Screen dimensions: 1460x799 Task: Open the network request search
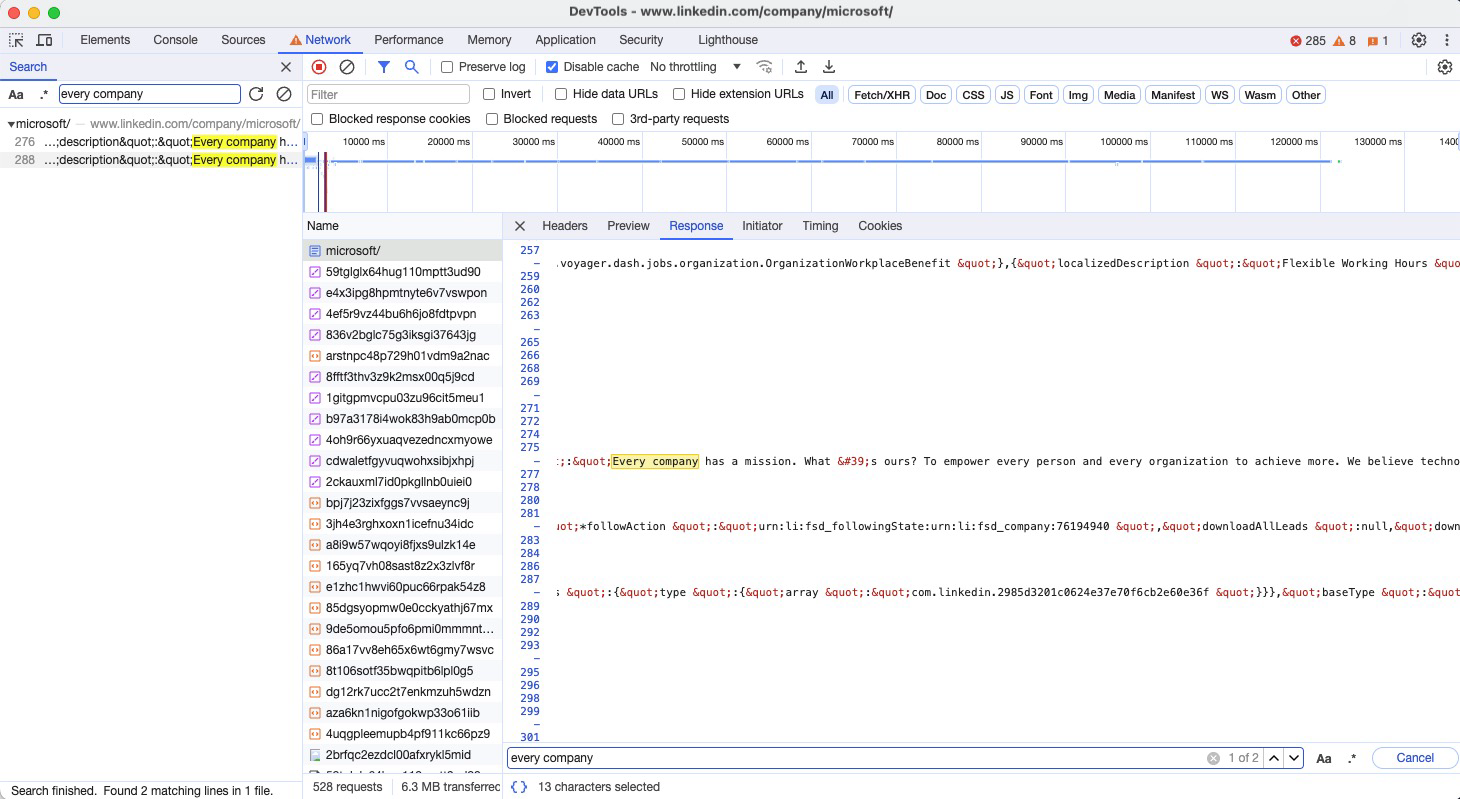click(410, 67)
